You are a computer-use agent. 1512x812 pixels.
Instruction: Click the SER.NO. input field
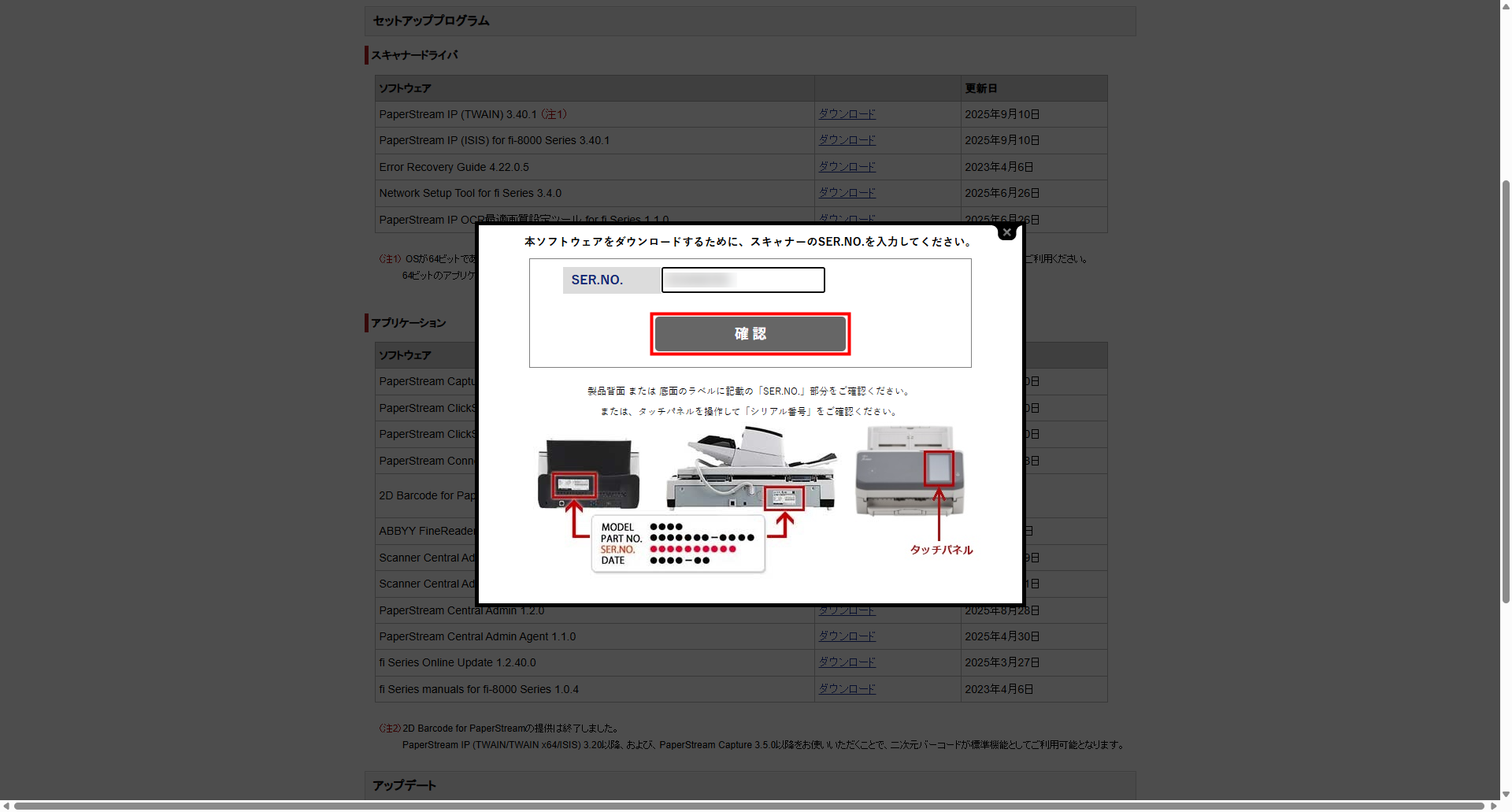743,280
